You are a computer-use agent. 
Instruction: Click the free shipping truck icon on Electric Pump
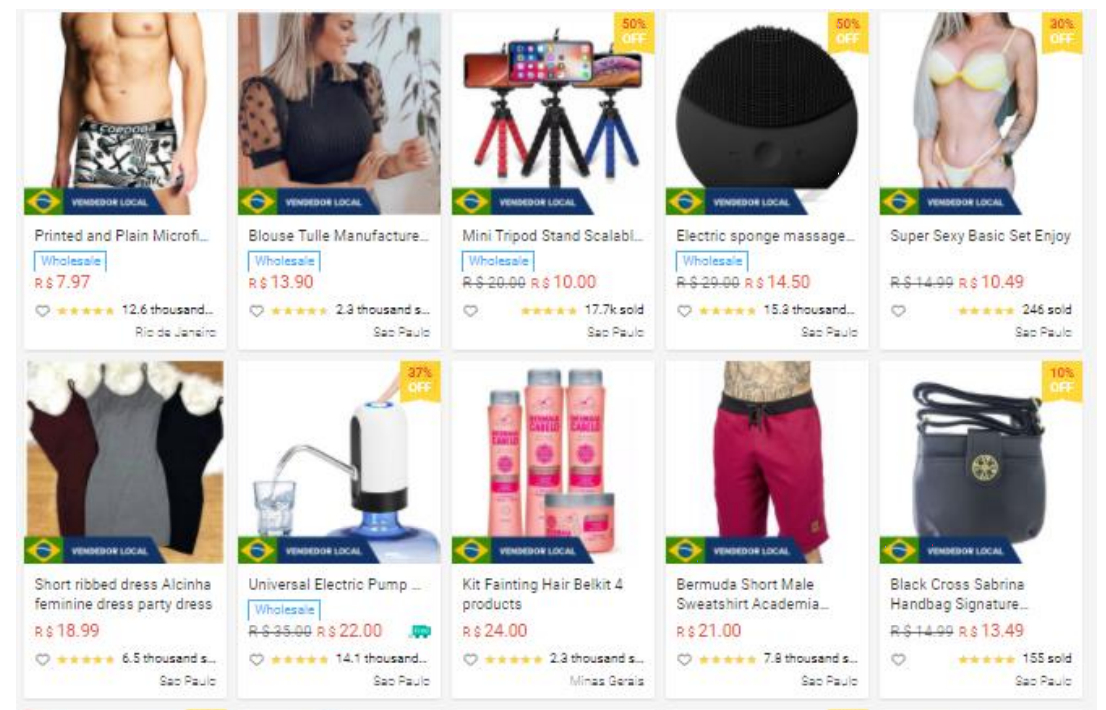(x=420, y=631)
